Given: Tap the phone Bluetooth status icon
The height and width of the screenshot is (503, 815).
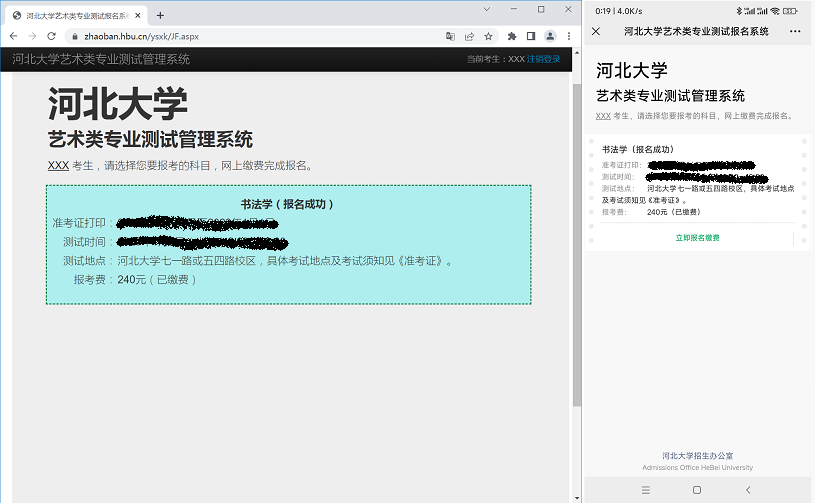Looking at the screenshot, I should point(739,11).
